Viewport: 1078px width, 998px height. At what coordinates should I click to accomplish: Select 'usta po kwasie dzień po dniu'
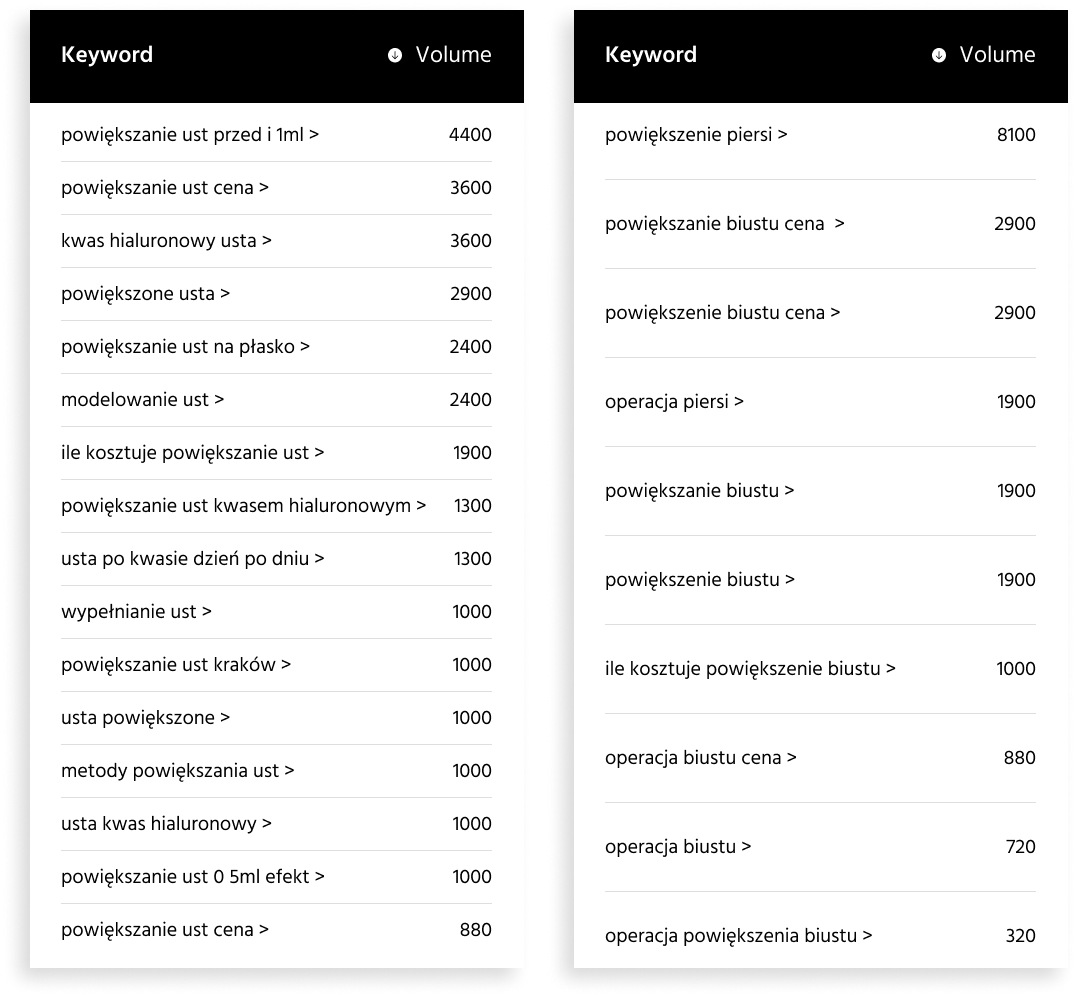[192, 558]
